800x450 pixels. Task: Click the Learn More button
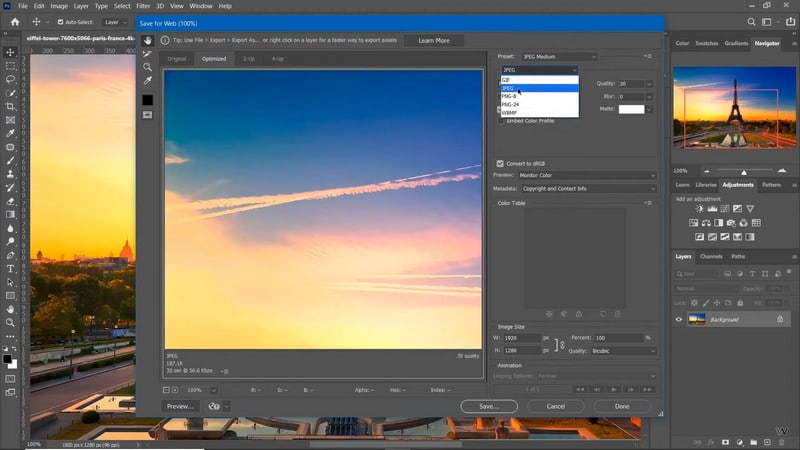[x=434, y=40]
